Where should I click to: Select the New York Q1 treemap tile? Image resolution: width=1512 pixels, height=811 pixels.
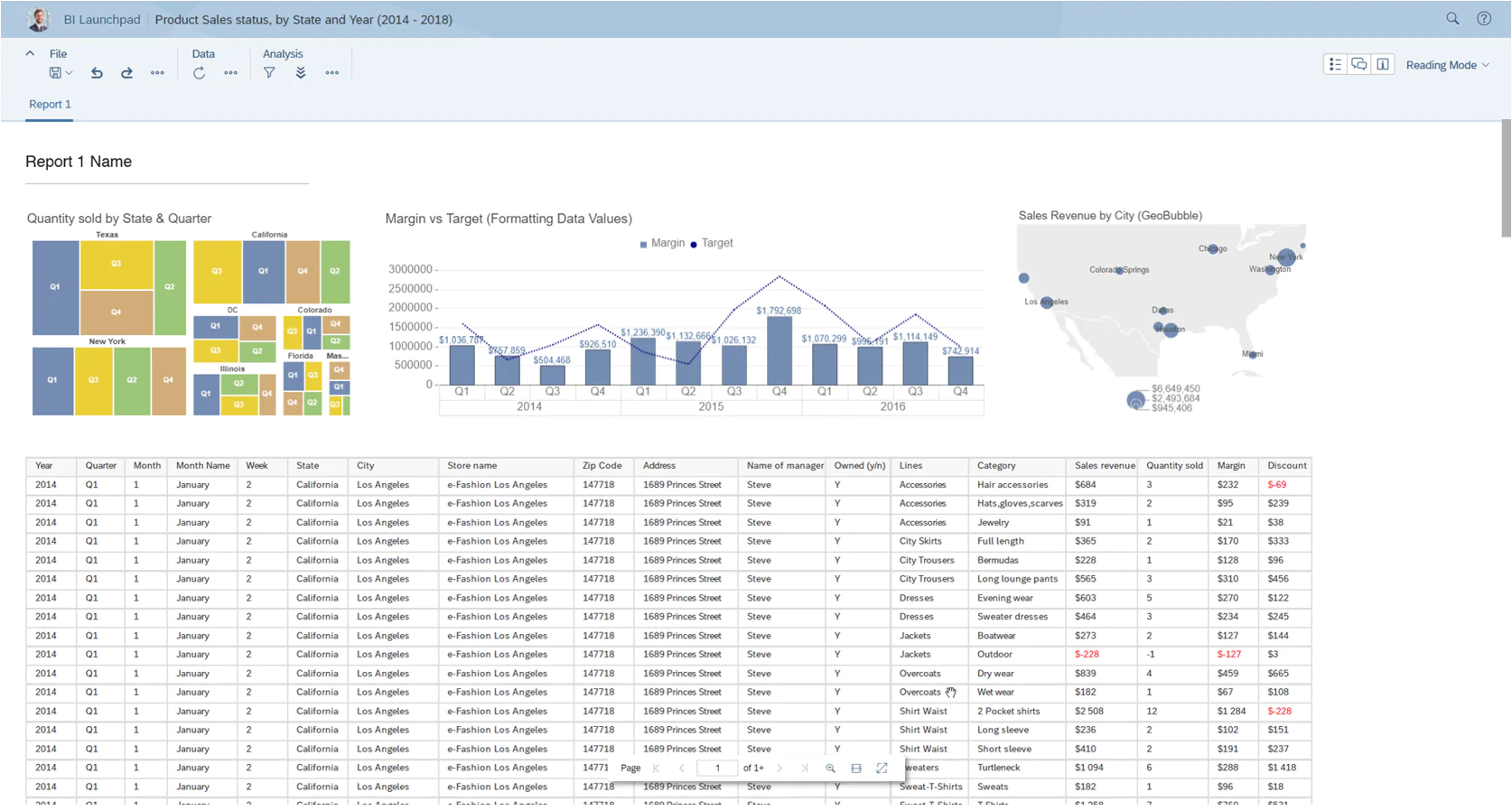(x=53, y=380)
